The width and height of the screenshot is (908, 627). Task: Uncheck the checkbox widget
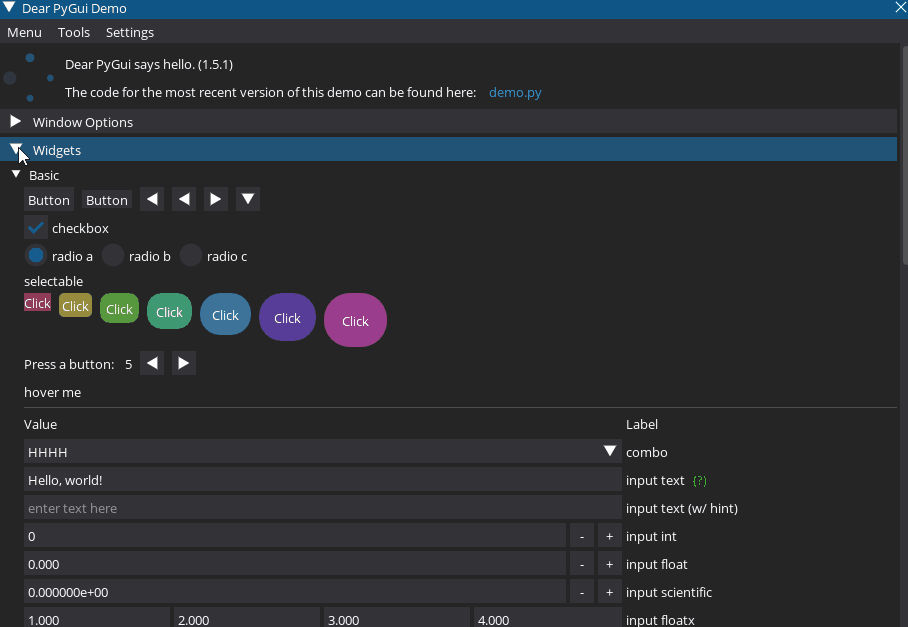[x=35, y=227]
